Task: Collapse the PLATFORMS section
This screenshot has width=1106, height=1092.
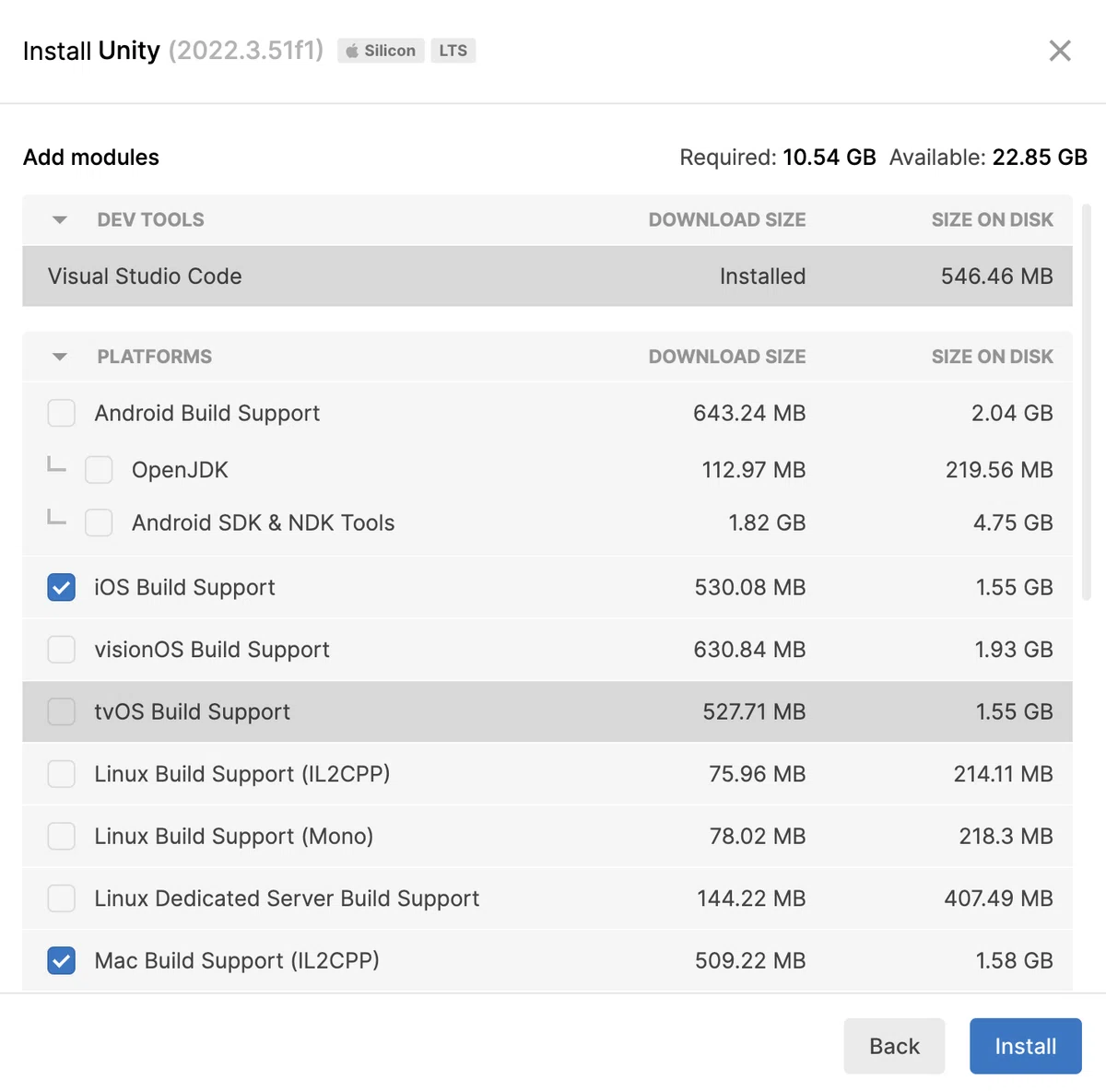Action: (x=60, y=357)
